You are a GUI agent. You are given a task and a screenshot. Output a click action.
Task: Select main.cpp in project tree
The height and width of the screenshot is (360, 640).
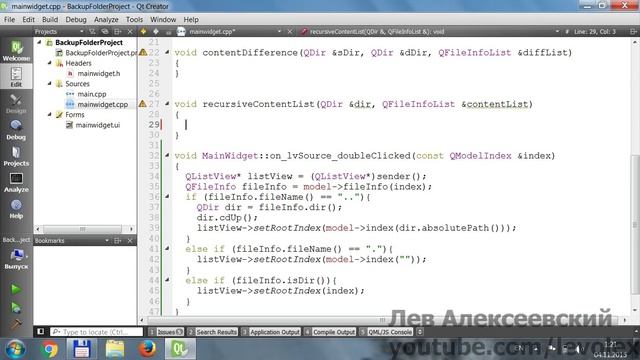point(91,94)
